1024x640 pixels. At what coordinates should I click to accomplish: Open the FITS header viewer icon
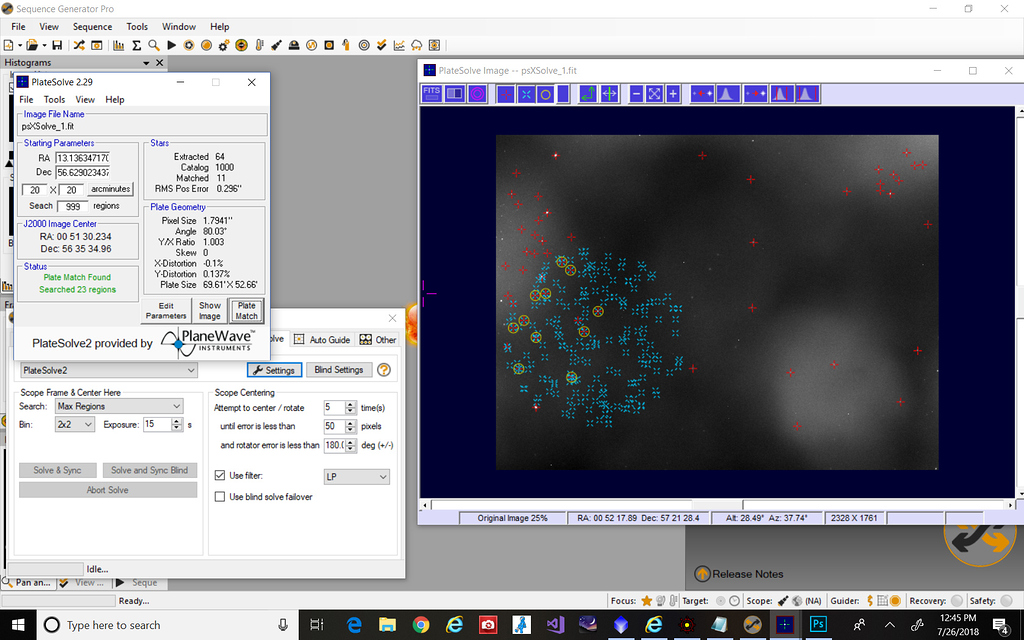(431, 93)
